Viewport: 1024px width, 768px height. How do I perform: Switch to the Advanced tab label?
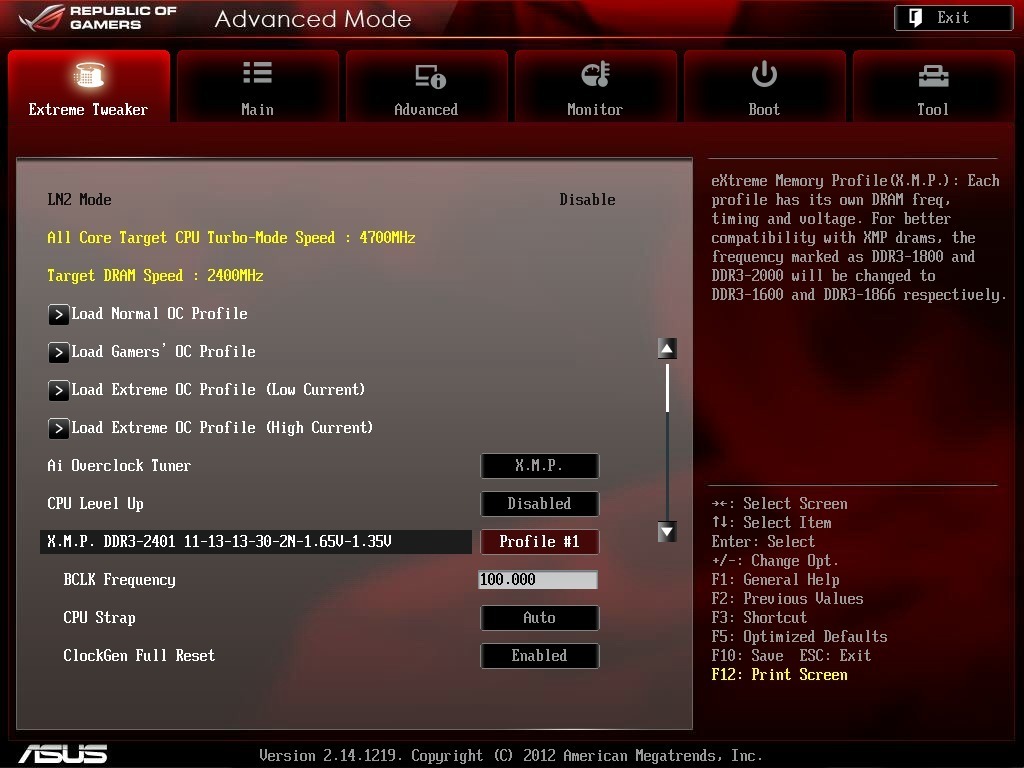(x=426, y=110)
